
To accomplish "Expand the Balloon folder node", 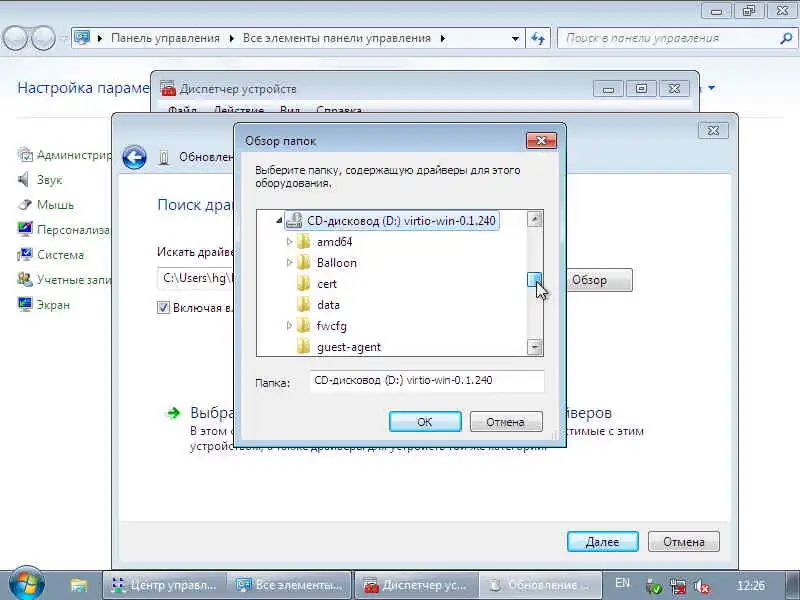I will [289, 262].
